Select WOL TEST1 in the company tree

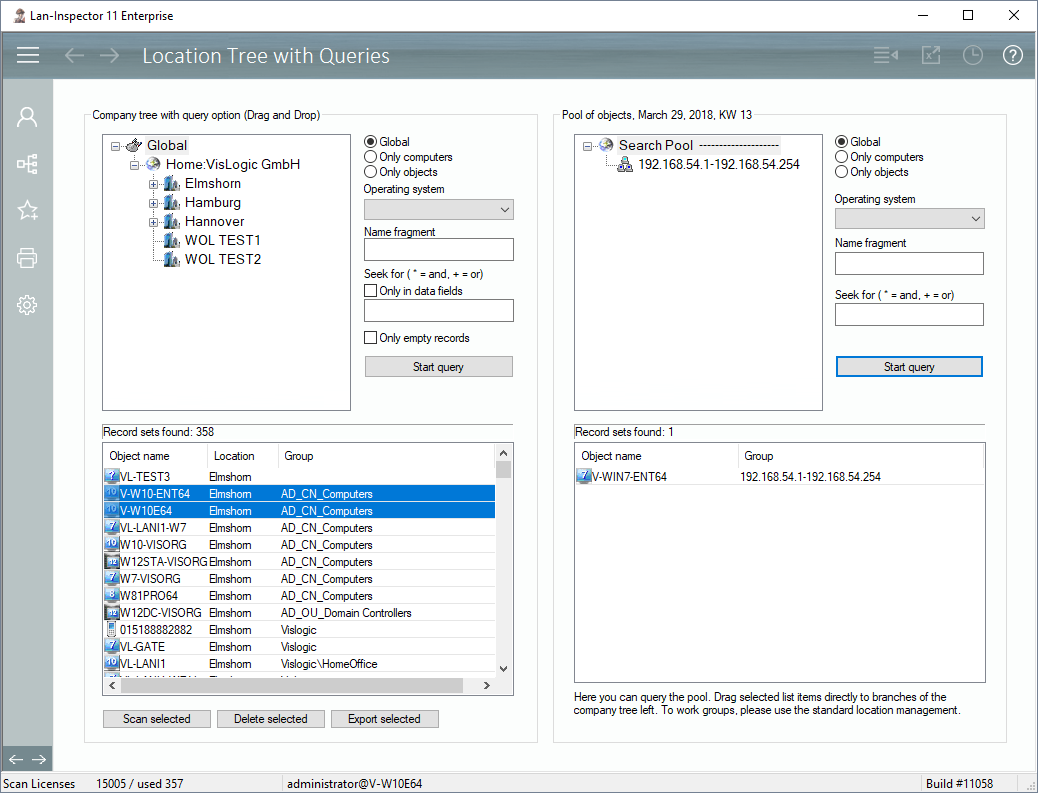coord(222,241)
